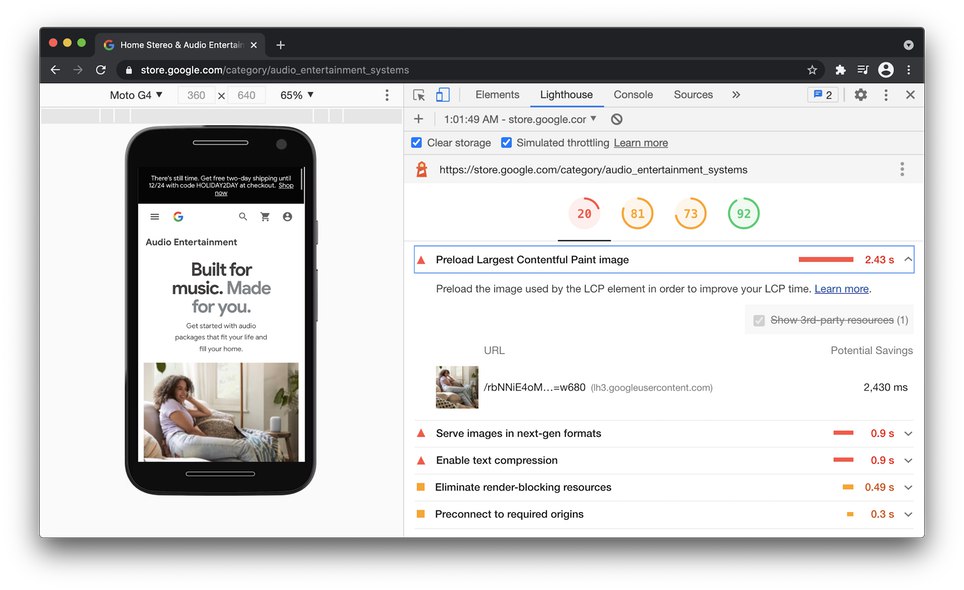Click the Google logo on phone page
Screen dimensions: 964x590
pos(178,217)
